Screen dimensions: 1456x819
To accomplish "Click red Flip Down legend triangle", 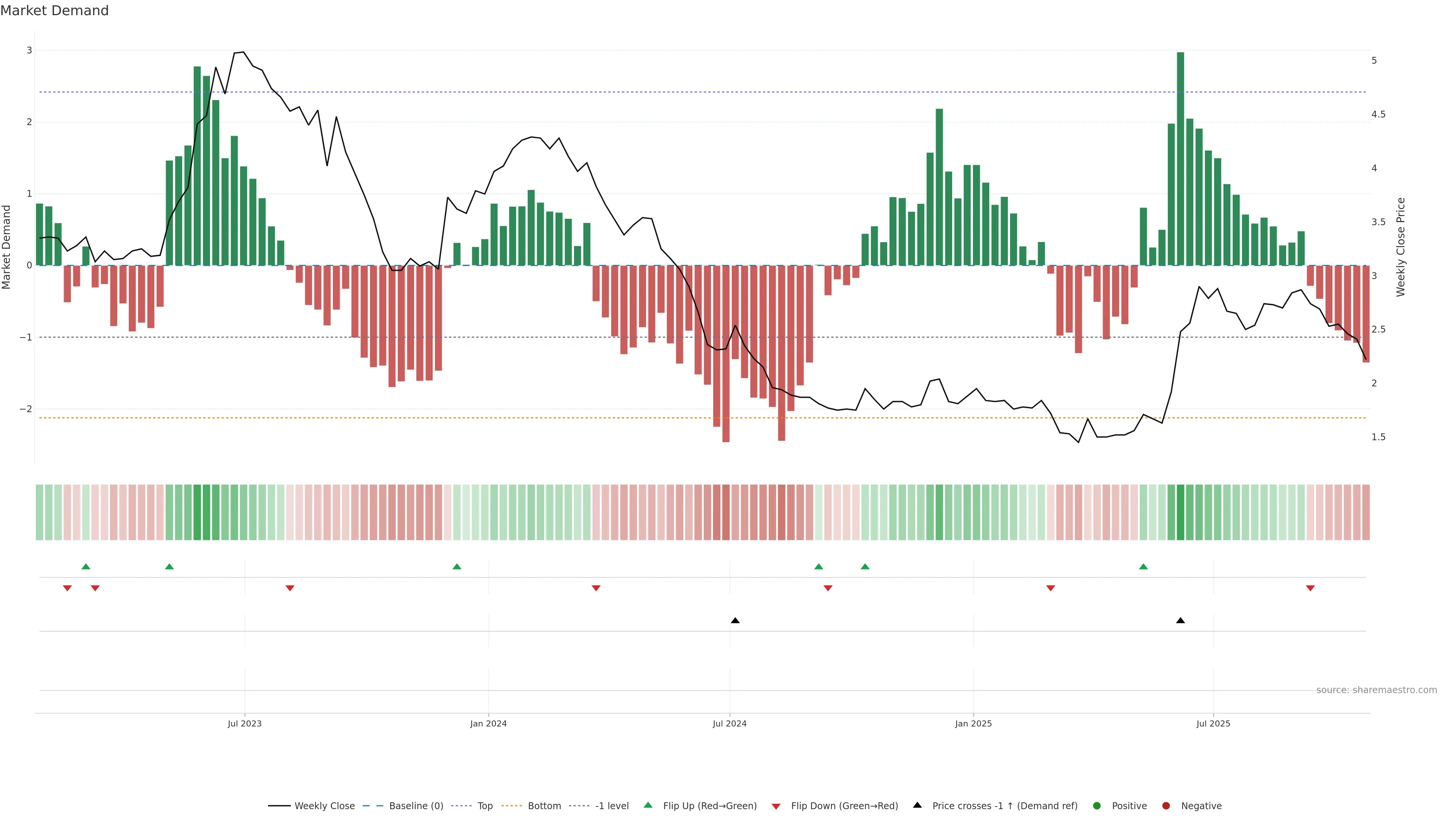I will 776,806.
